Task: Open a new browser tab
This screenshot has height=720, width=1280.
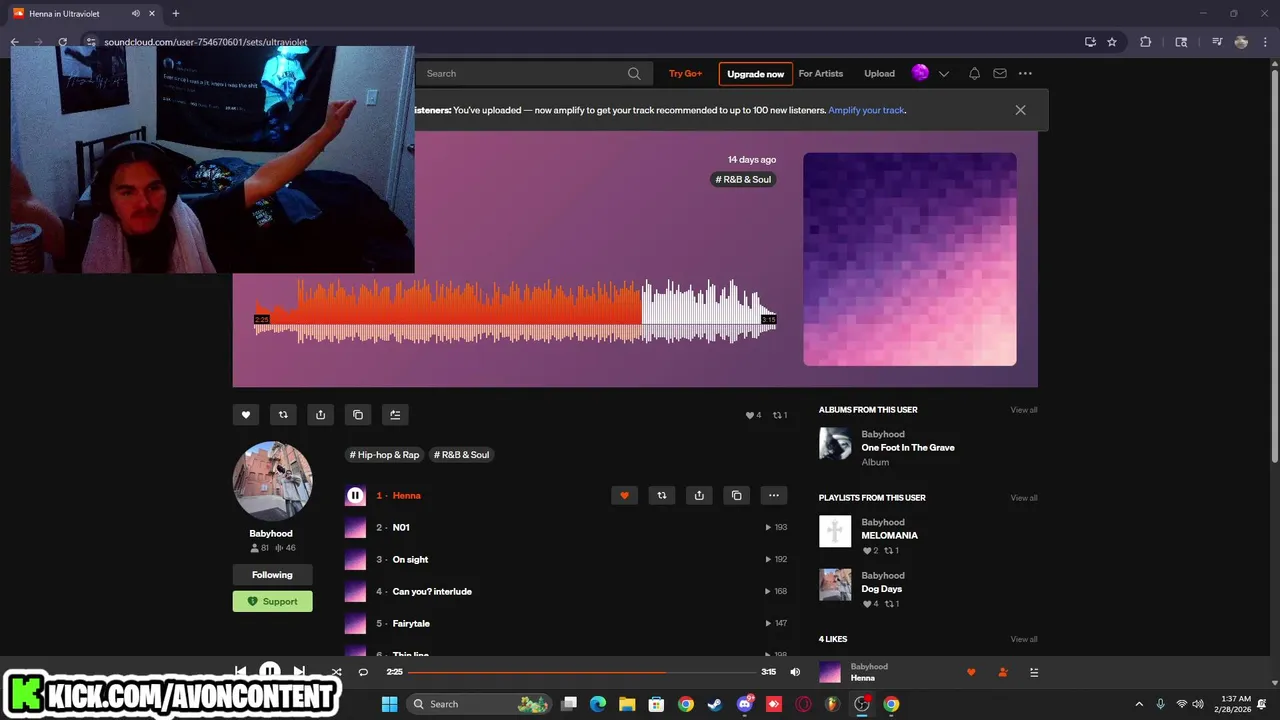Action: [x=175, y=13]
